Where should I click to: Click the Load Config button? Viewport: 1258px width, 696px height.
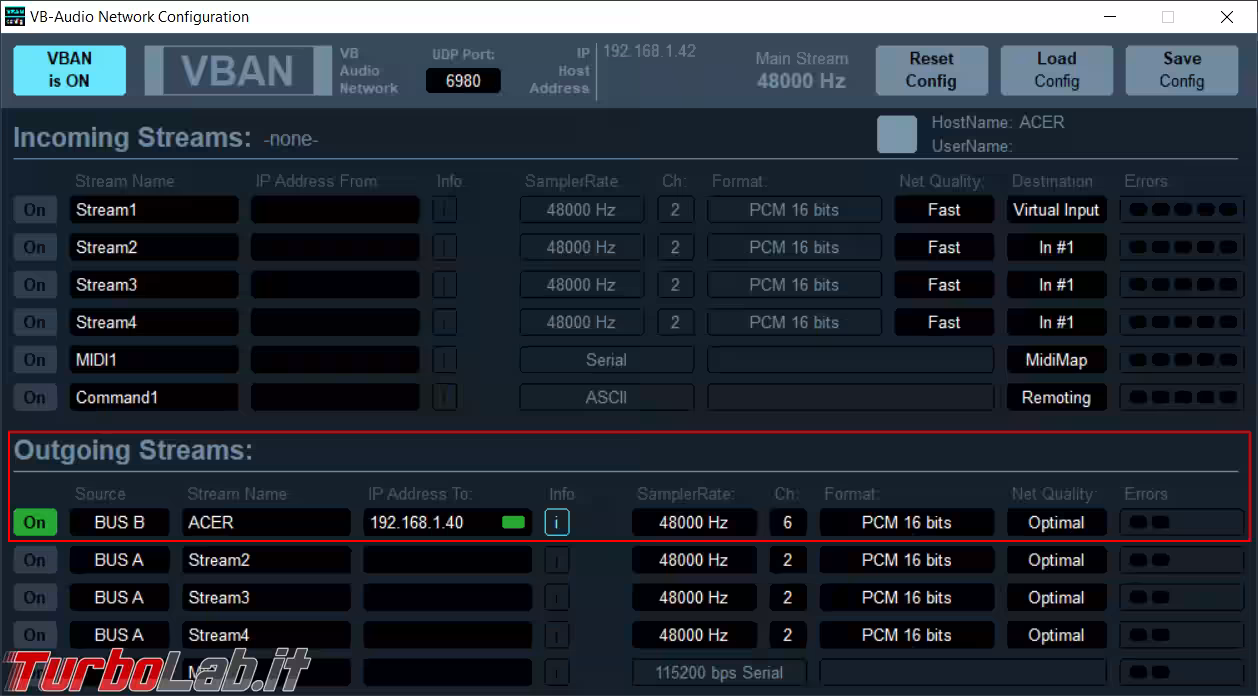point(1056,70)
